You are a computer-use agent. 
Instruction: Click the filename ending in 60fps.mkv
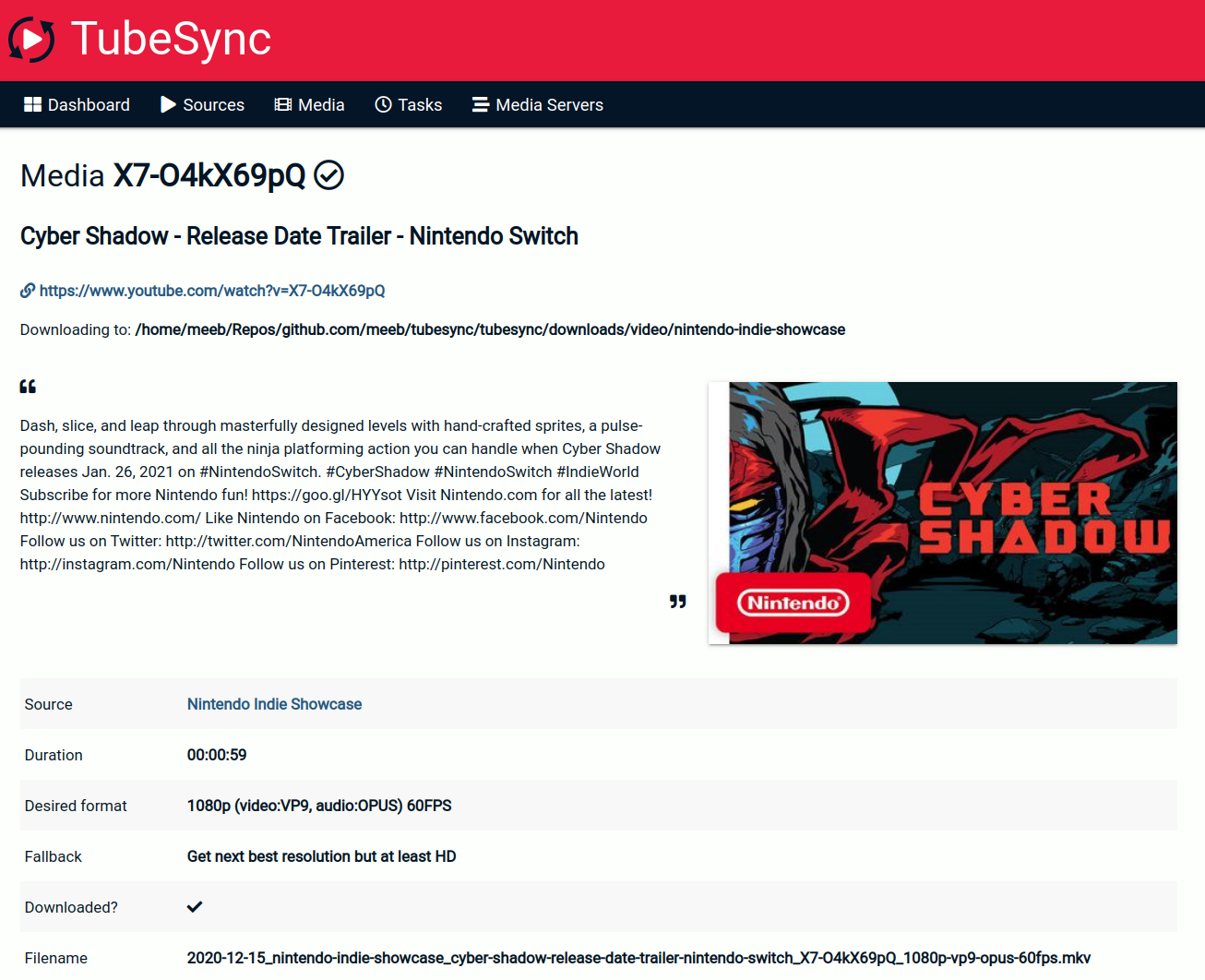638,958
